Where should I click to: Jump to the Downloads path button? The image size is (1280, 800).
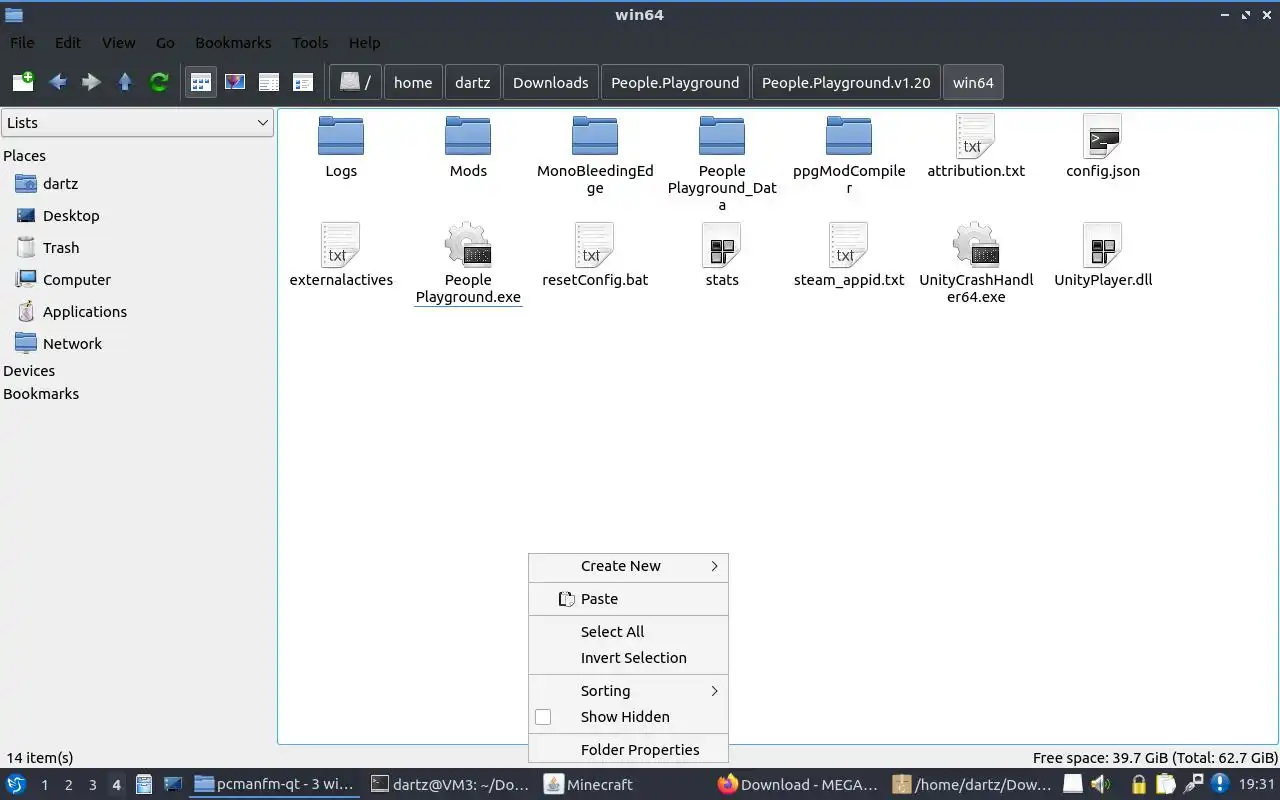click(551, 82)
